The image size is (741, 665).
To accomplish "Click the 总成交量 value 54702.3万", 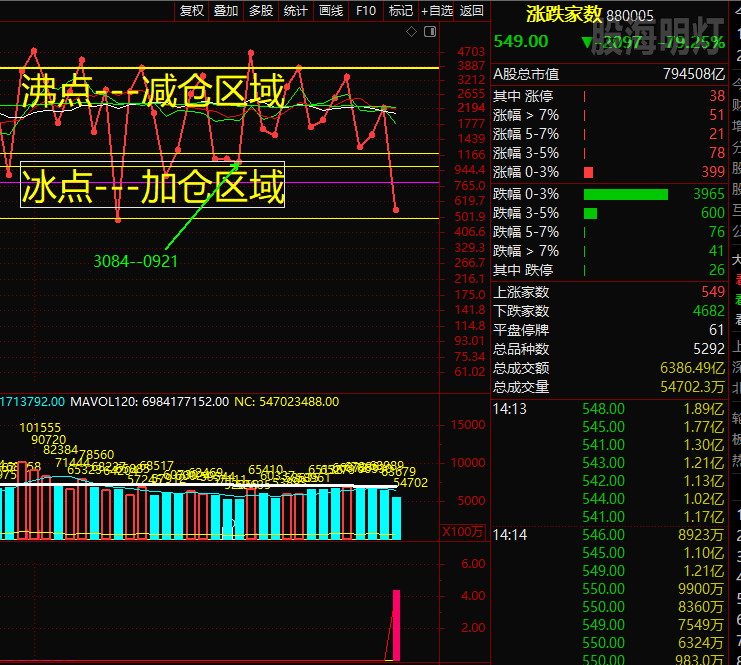I will click(x=692, y=387).
